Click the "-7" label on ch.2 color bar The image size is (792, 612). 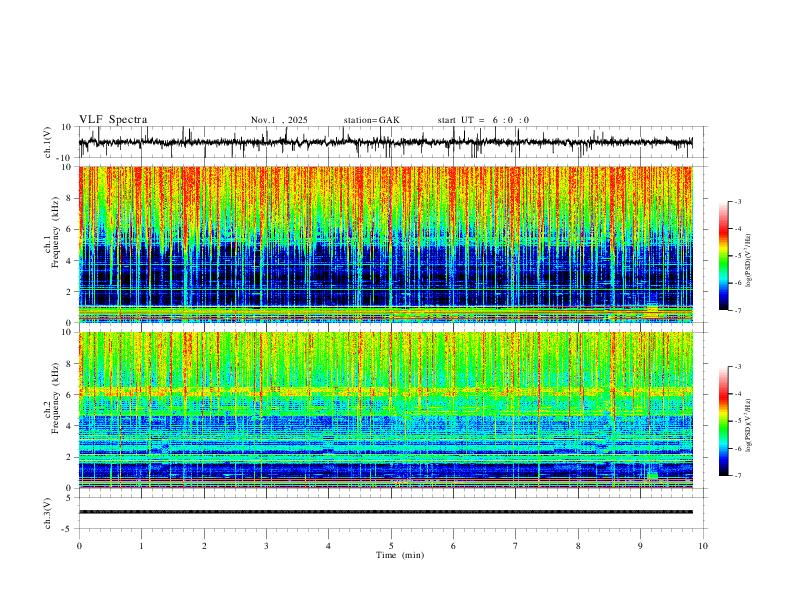tap(738, 476)
